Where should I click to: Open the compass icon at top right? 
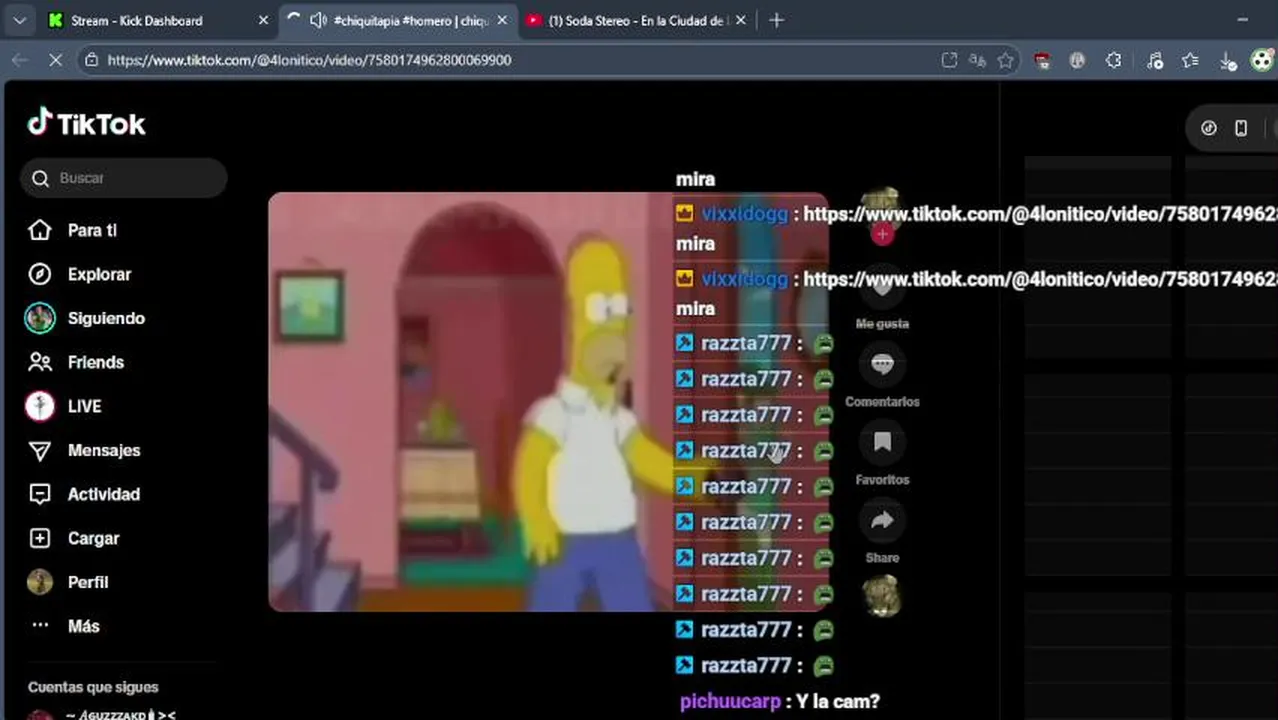[1208, 128]
